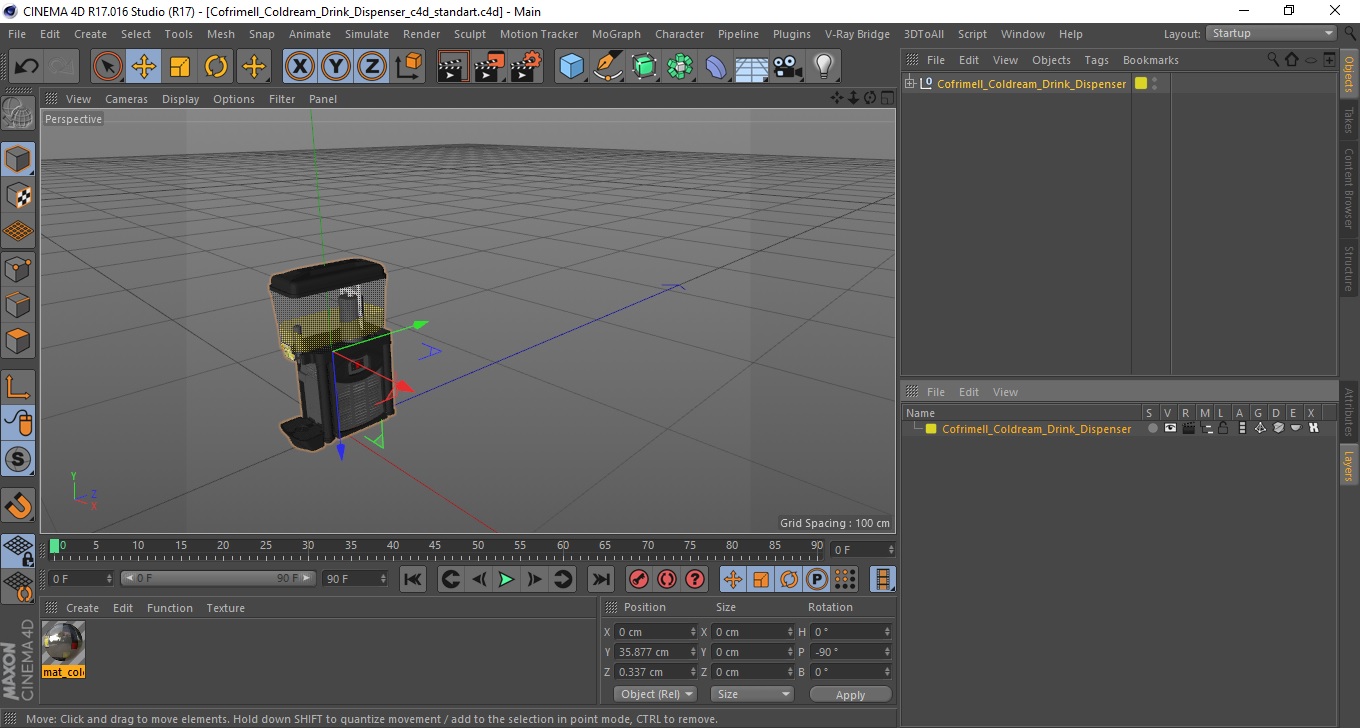The height and width of the screenshot is (728, 1360).
Task: Open the Layout Startup dropdown
Action: (1271, 33)
